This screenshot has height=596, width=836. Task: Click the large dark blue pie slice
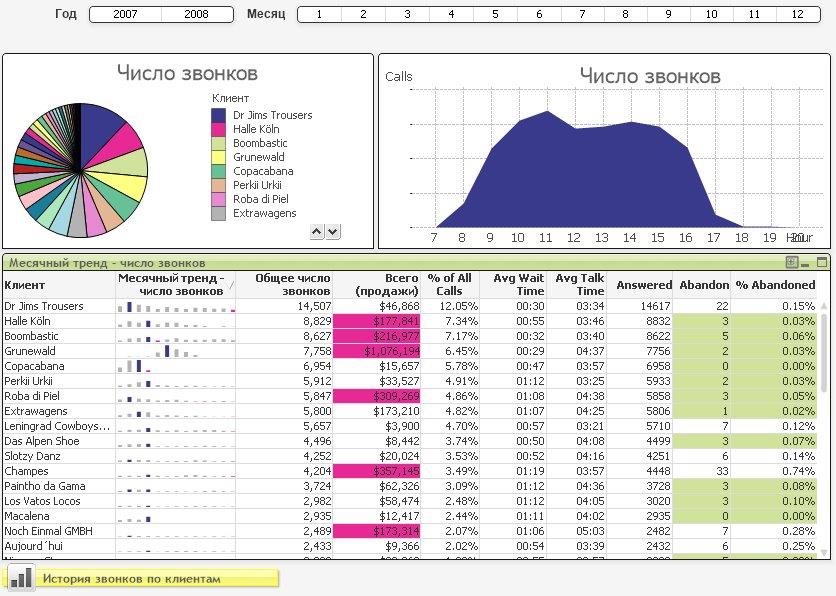[x=99, y=131]
